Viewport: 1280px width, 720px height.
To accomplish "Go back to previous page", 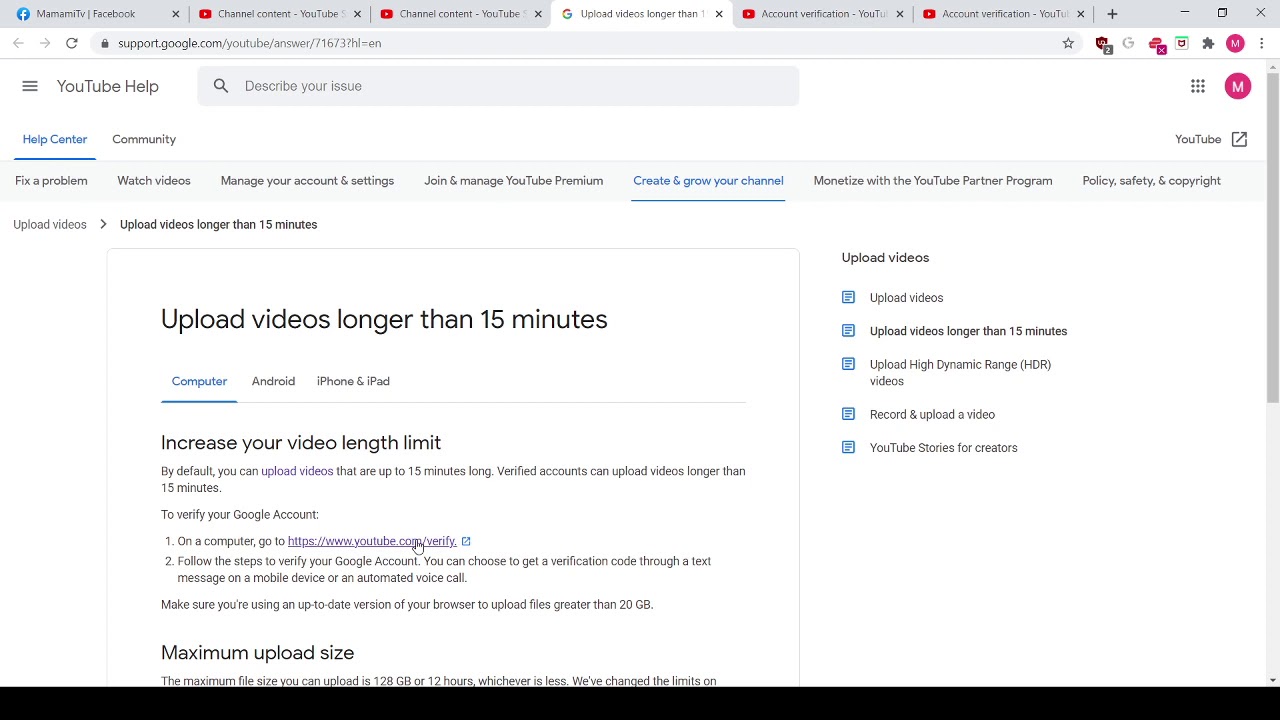I will click(18, 43).
